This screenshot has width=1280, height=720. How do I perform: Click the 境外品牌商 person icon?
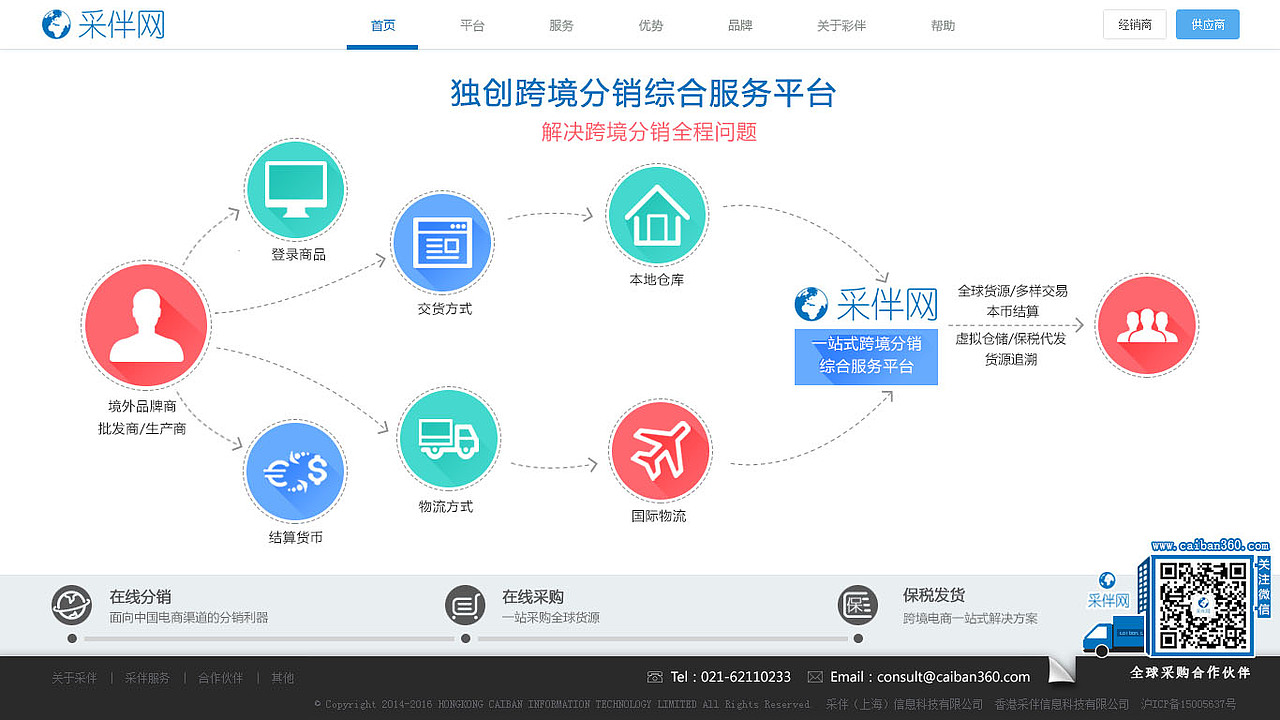[146, 324]
